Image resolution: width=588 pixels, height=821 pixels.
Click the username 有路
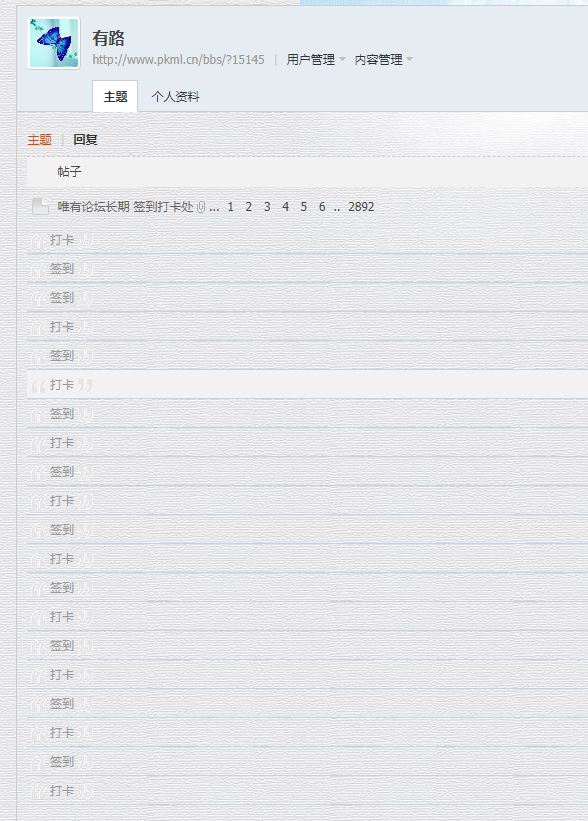108,38
